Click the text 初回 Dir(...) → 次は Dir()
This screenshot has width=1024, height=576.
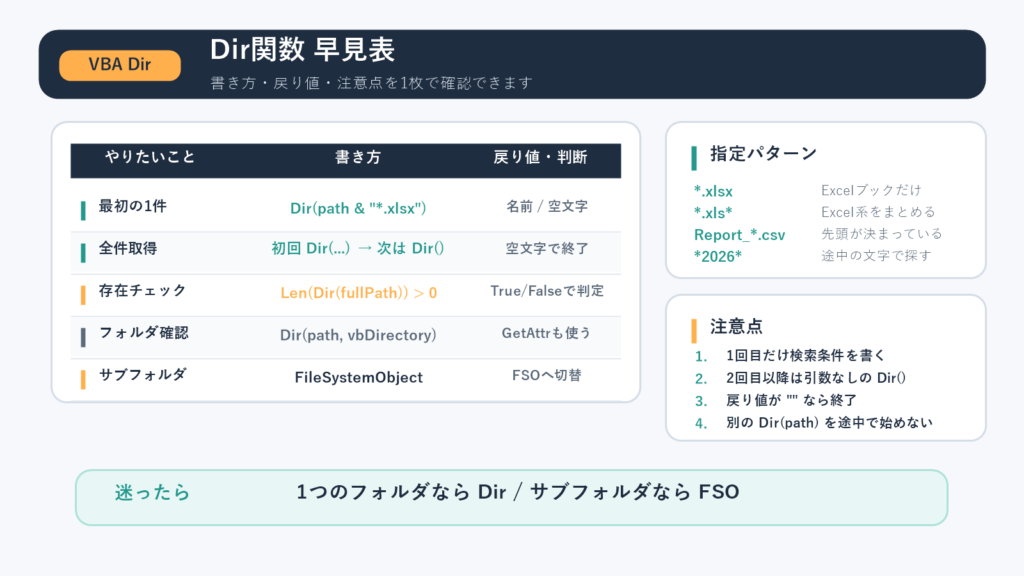coord(358,248)
